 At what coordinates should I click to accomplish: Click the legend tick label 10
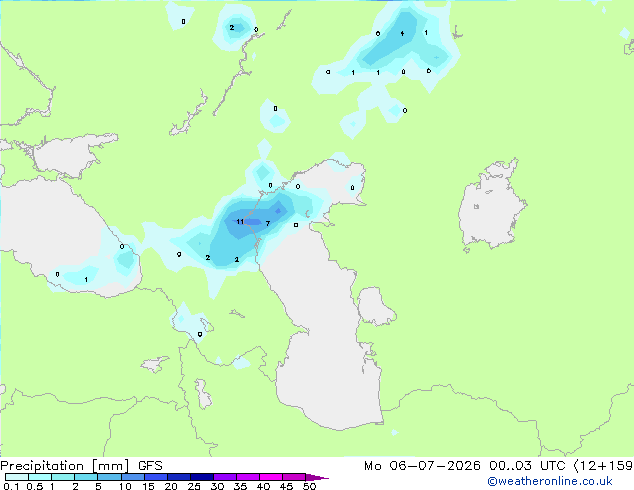click(125, 486)
